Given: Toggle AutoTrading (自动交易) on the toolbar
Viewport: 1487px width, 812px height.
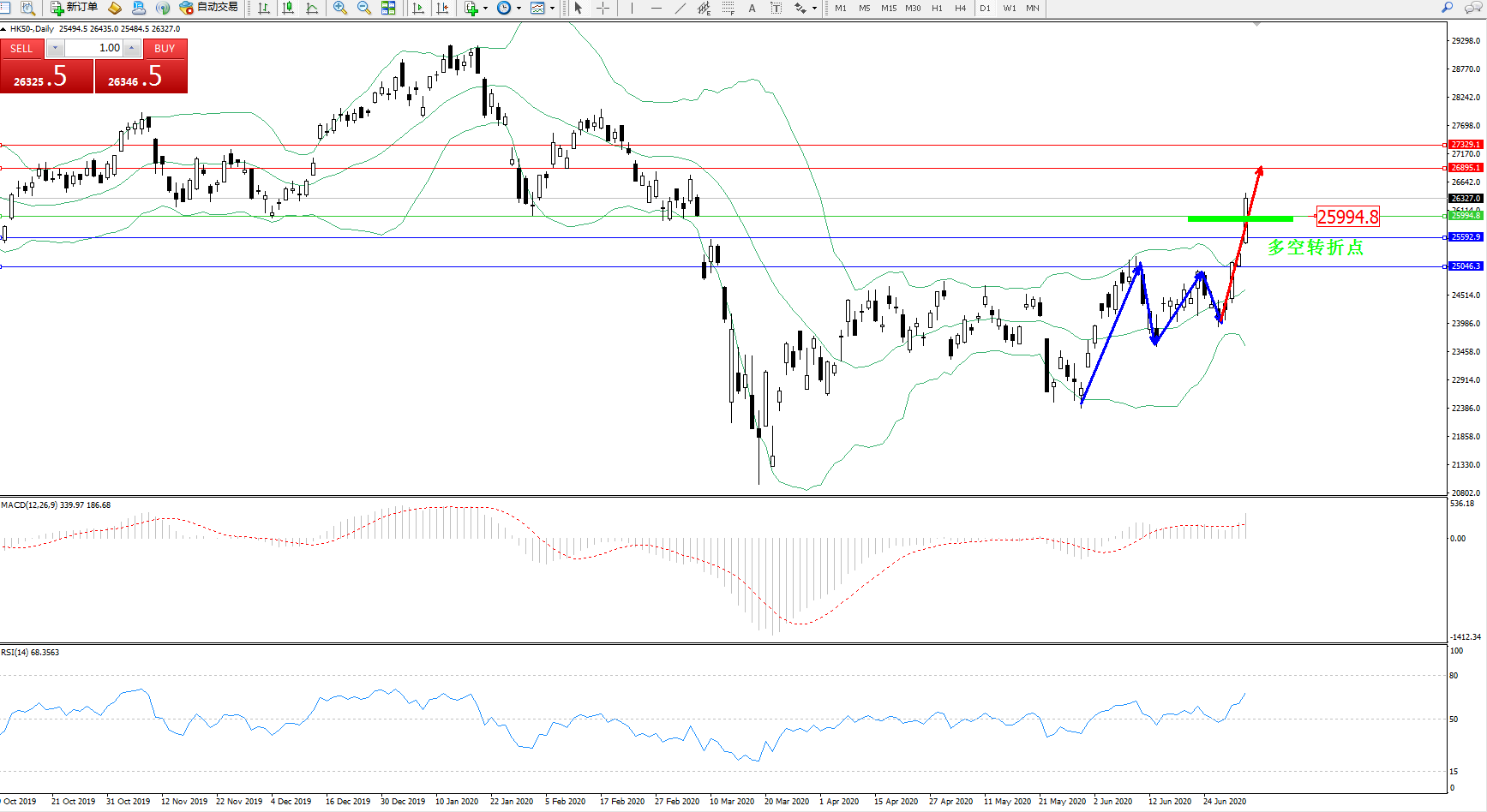Looking at the screenshot, I should pyautogui.click(x=208, y=8).
